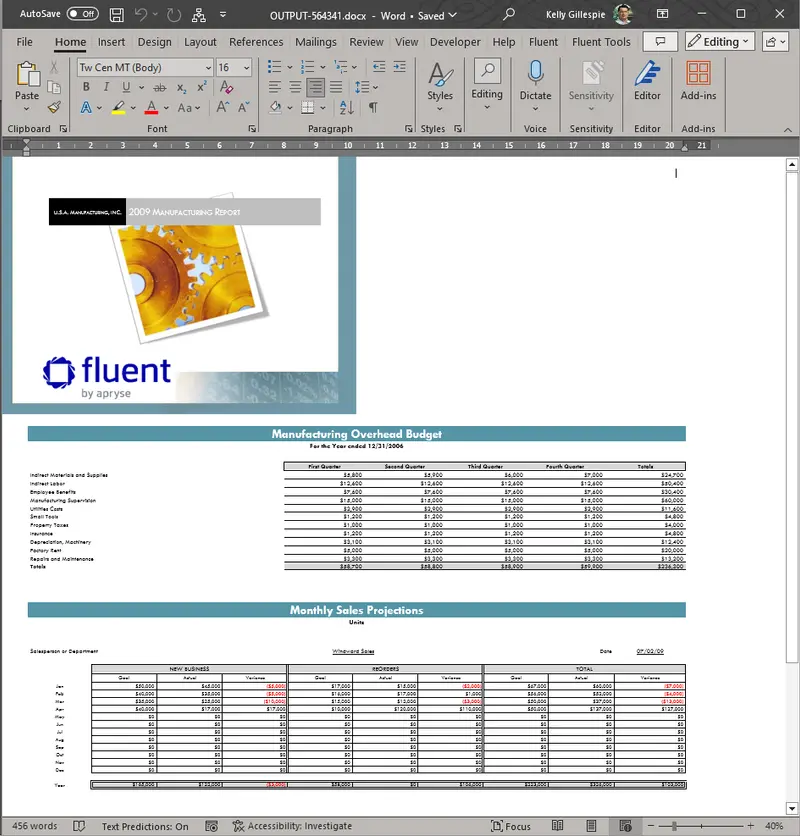This screenshot has height=836, width=800.
Task: Justify text alignment
Action: tap(336, 87)
